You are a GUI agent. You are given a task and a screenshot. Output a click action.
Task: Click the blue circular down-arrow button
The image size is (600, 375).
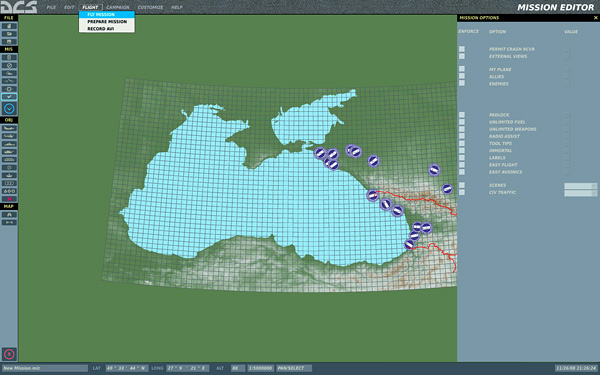click(9, 109)
